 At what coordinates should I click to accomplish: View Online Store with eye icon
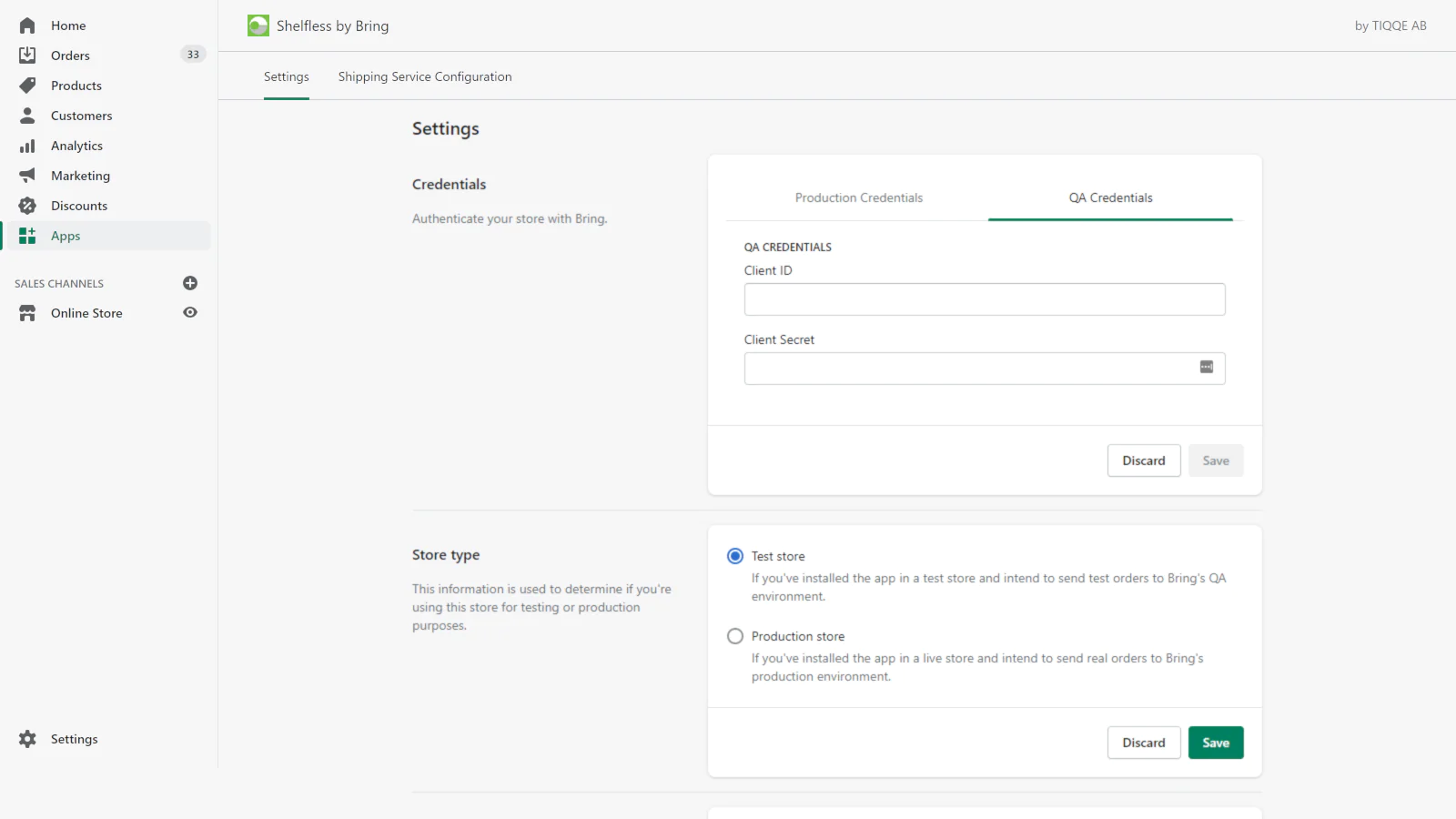click(x=190, y=312)
